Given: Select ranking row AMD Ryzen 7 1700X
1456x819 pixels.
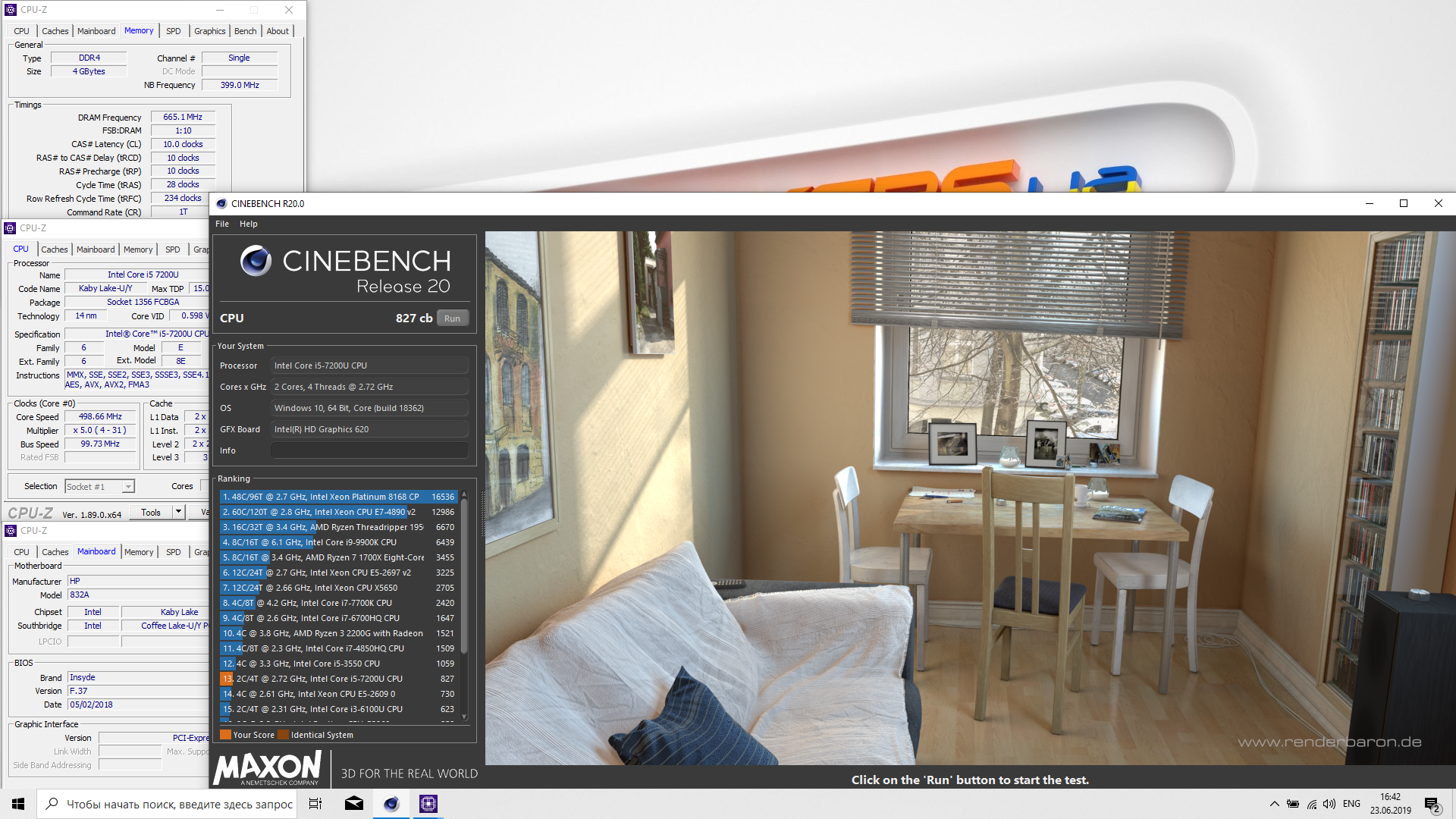Looking at the screenshot, I should (338, 557).
